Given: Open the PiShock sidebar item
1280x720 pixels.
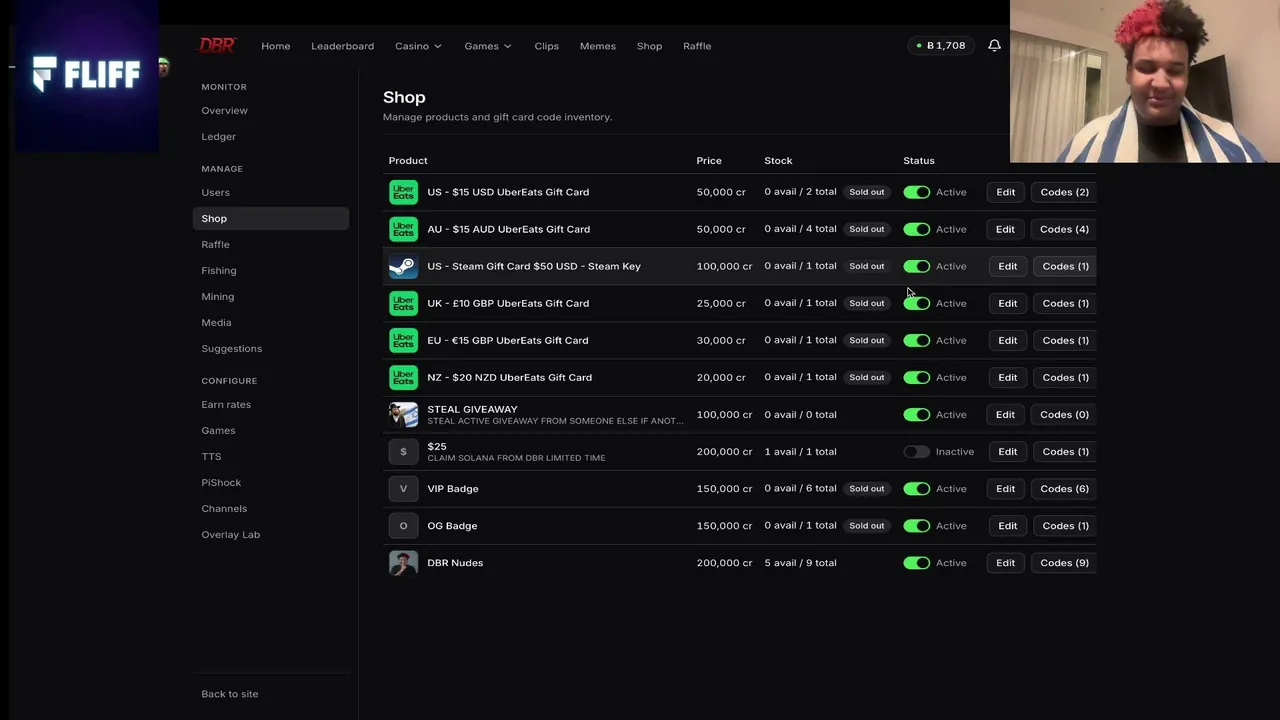Looking at the screenshot, I should click(221, 482).
